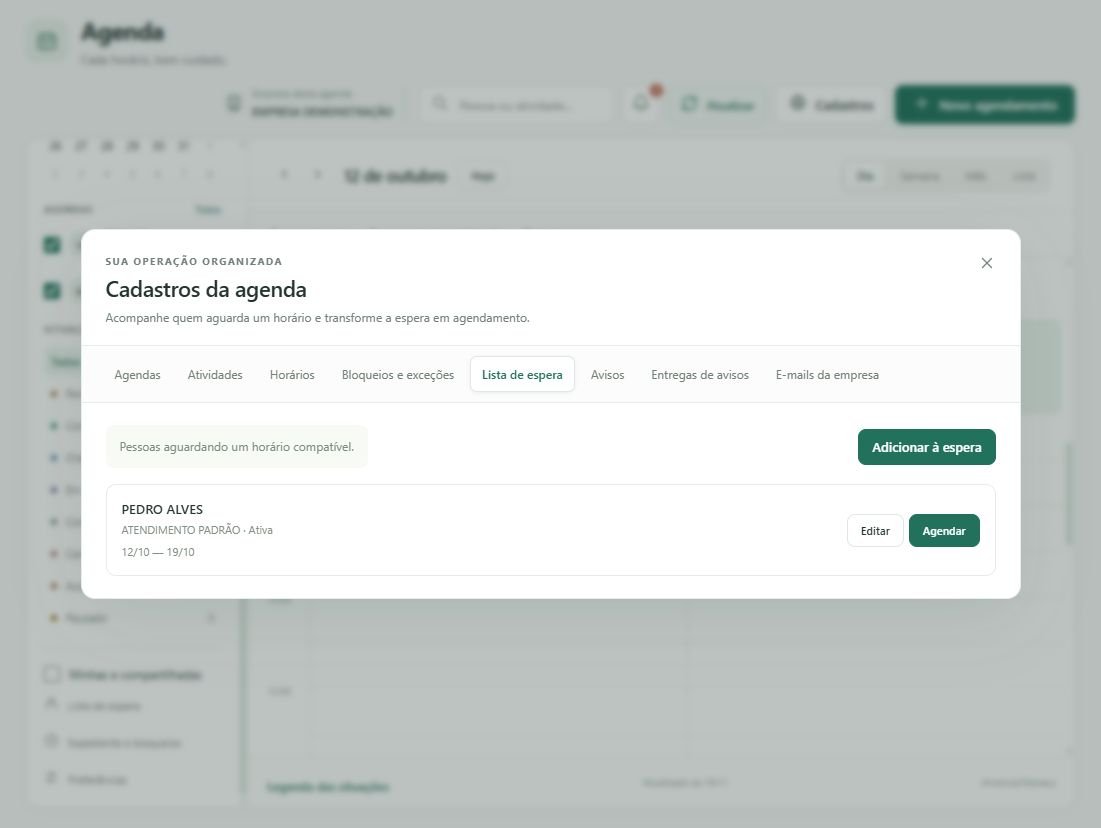Click the ATENDIMENTO PADRÃO · Ativa text
1101x828 pixels.
[x=197, y=530]
